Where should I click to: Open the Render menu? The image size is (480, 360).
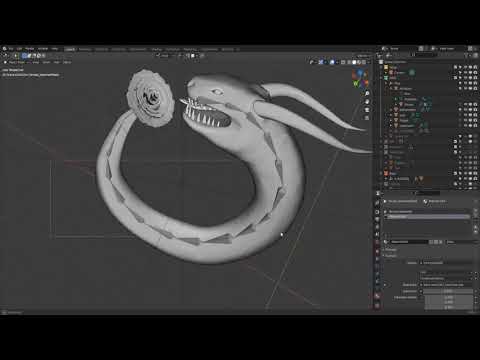[x=30, y=49]
